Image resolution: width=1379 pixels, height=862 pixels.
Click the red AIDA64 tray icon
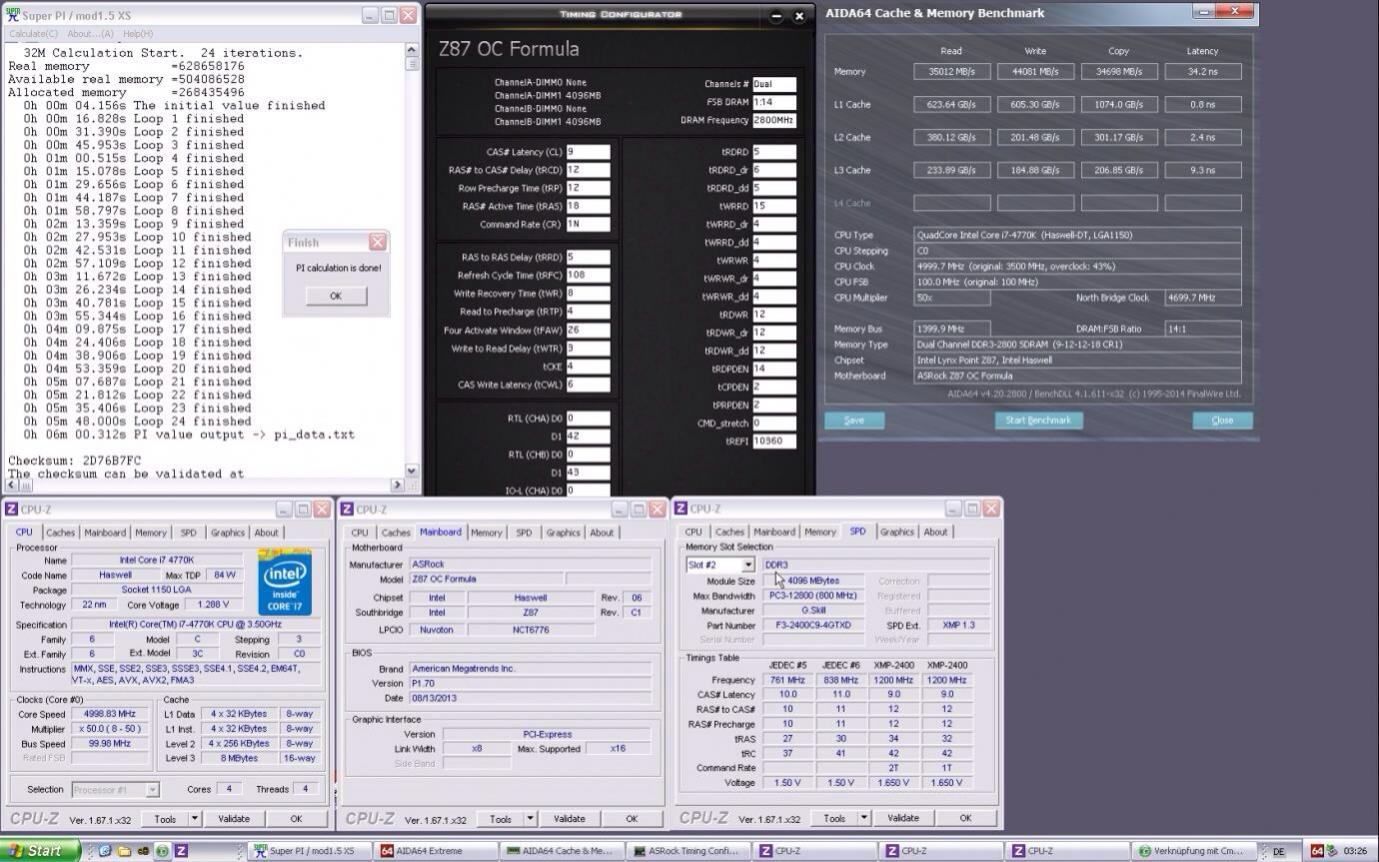click(x=1317, y=851)
